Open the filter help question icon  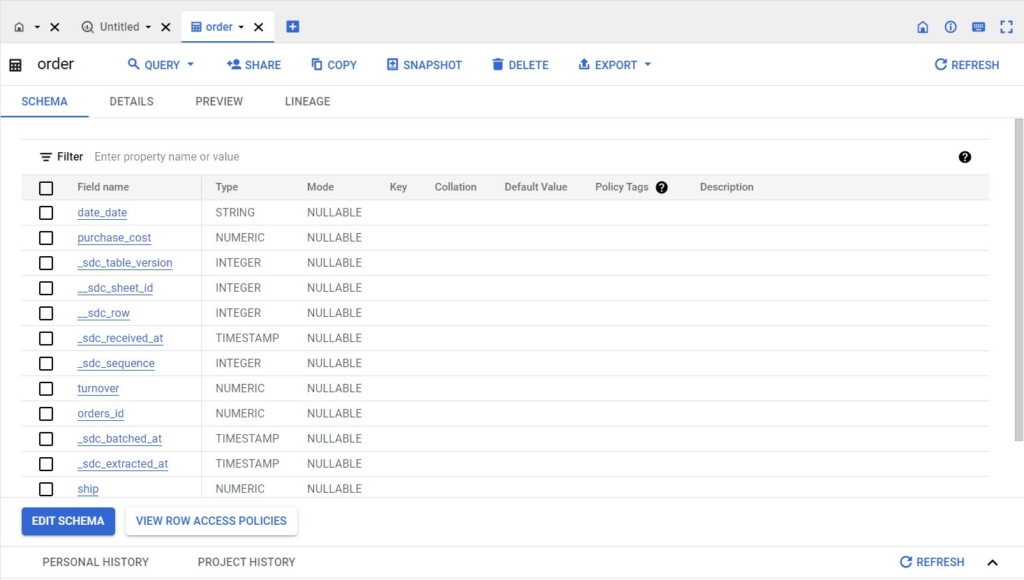click(x=965, y=157)
